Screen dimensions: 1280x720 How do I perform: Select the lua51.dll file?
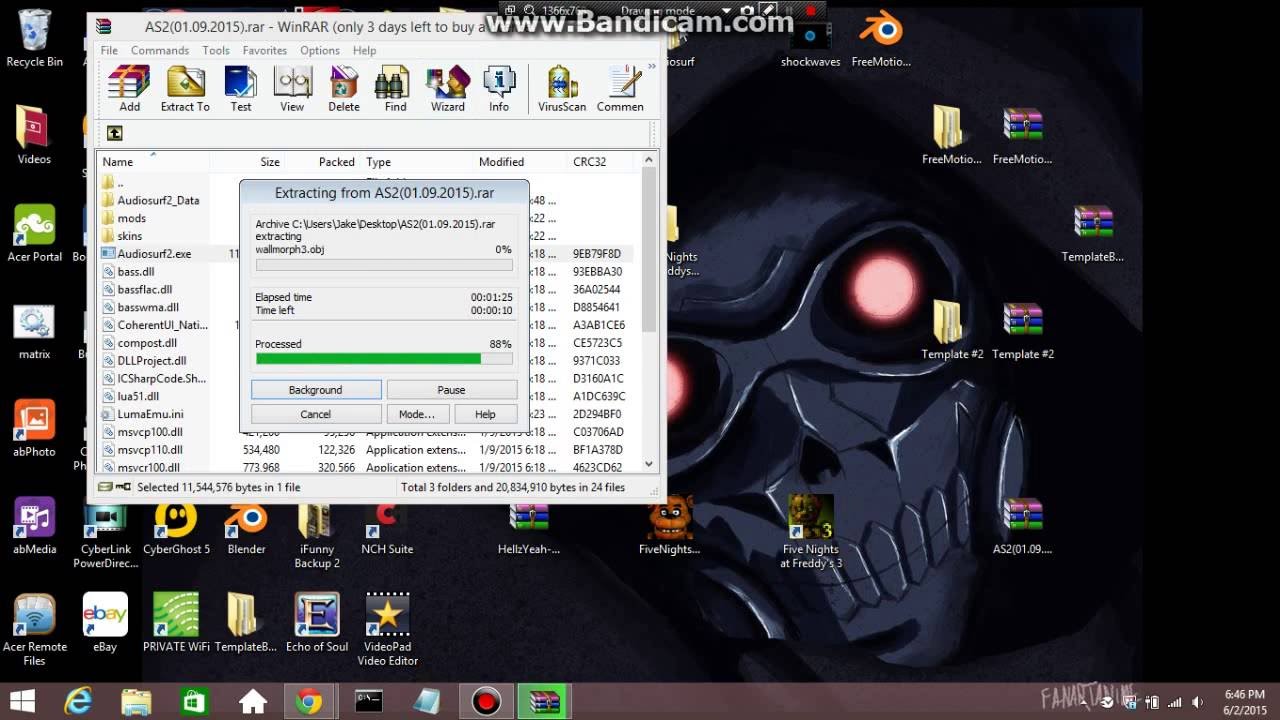130,396
